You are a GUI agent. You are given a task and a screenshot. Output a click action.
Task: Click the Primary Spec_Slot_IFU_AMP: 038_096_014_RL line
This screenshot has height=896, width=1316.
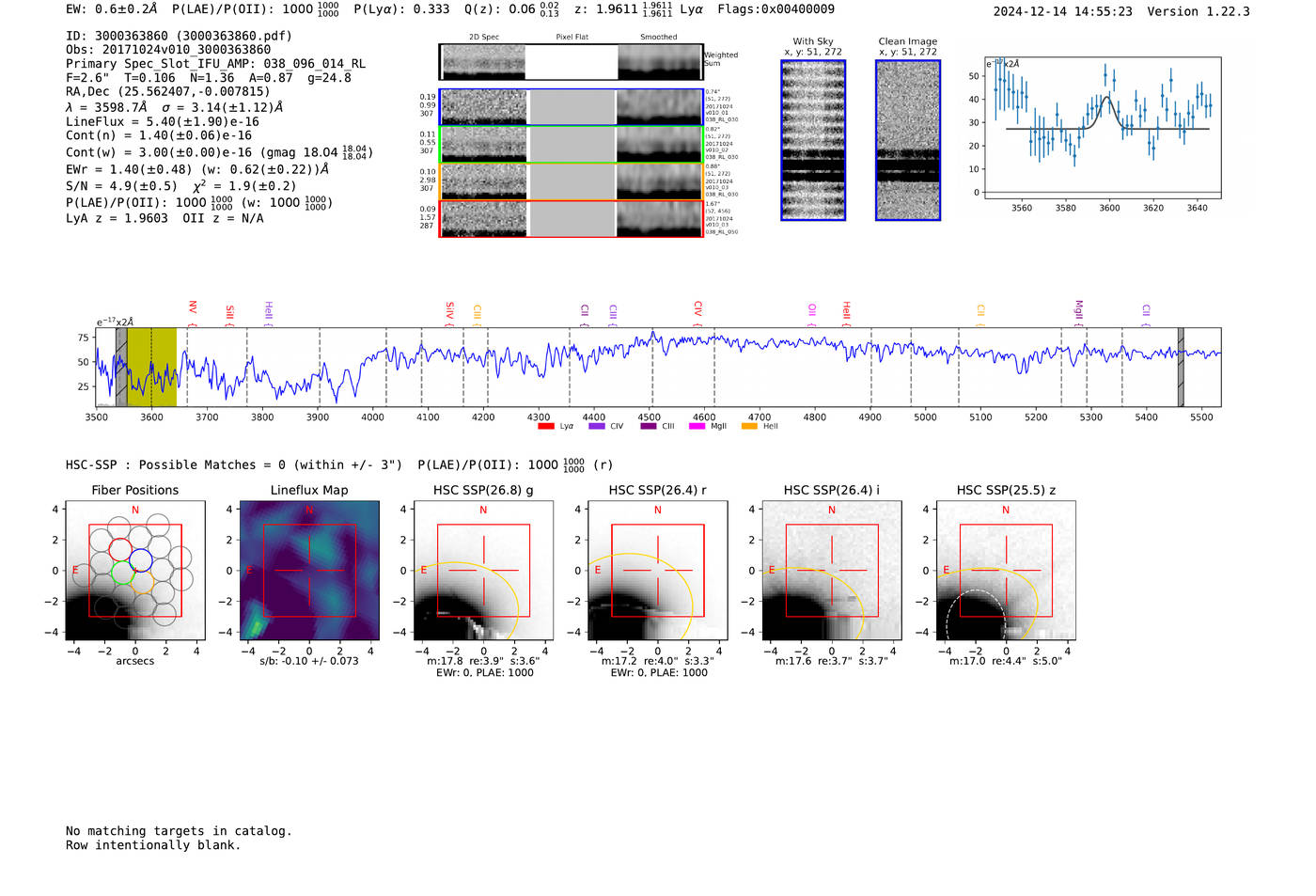coord(215,64)
